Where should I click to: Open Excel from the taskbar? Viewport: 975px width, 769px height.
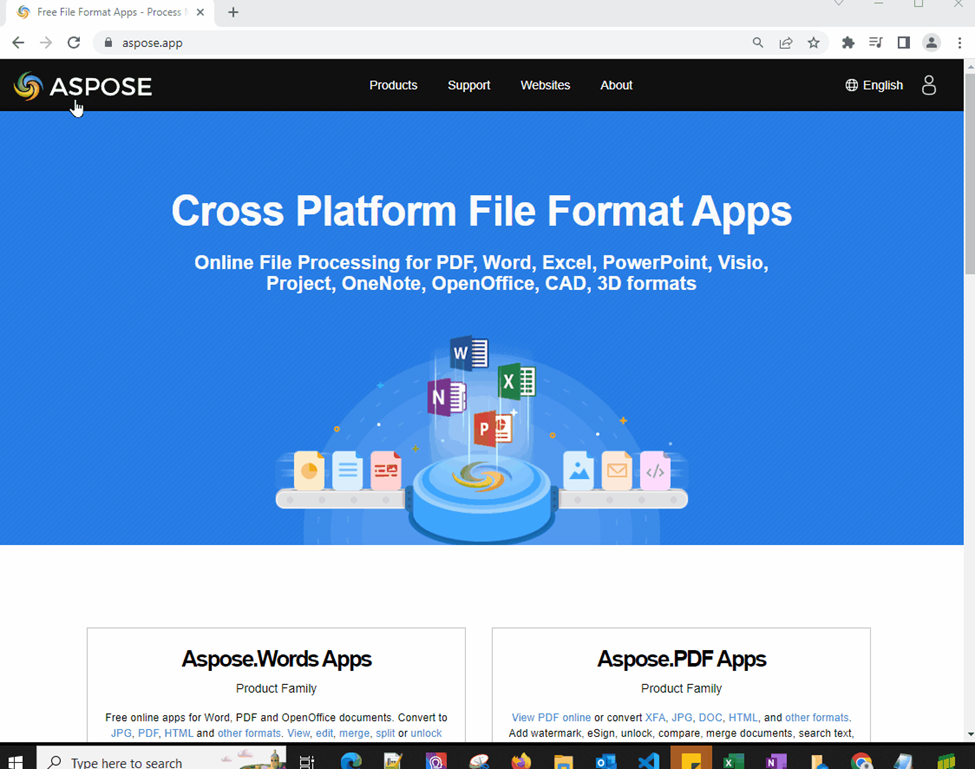point(734,761)
